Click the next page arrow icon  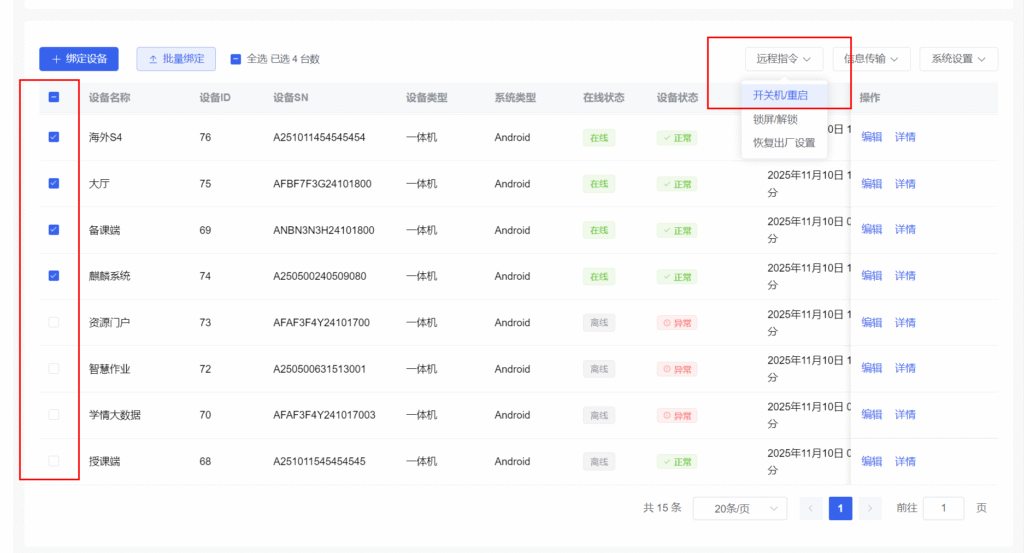coord(870,508)
